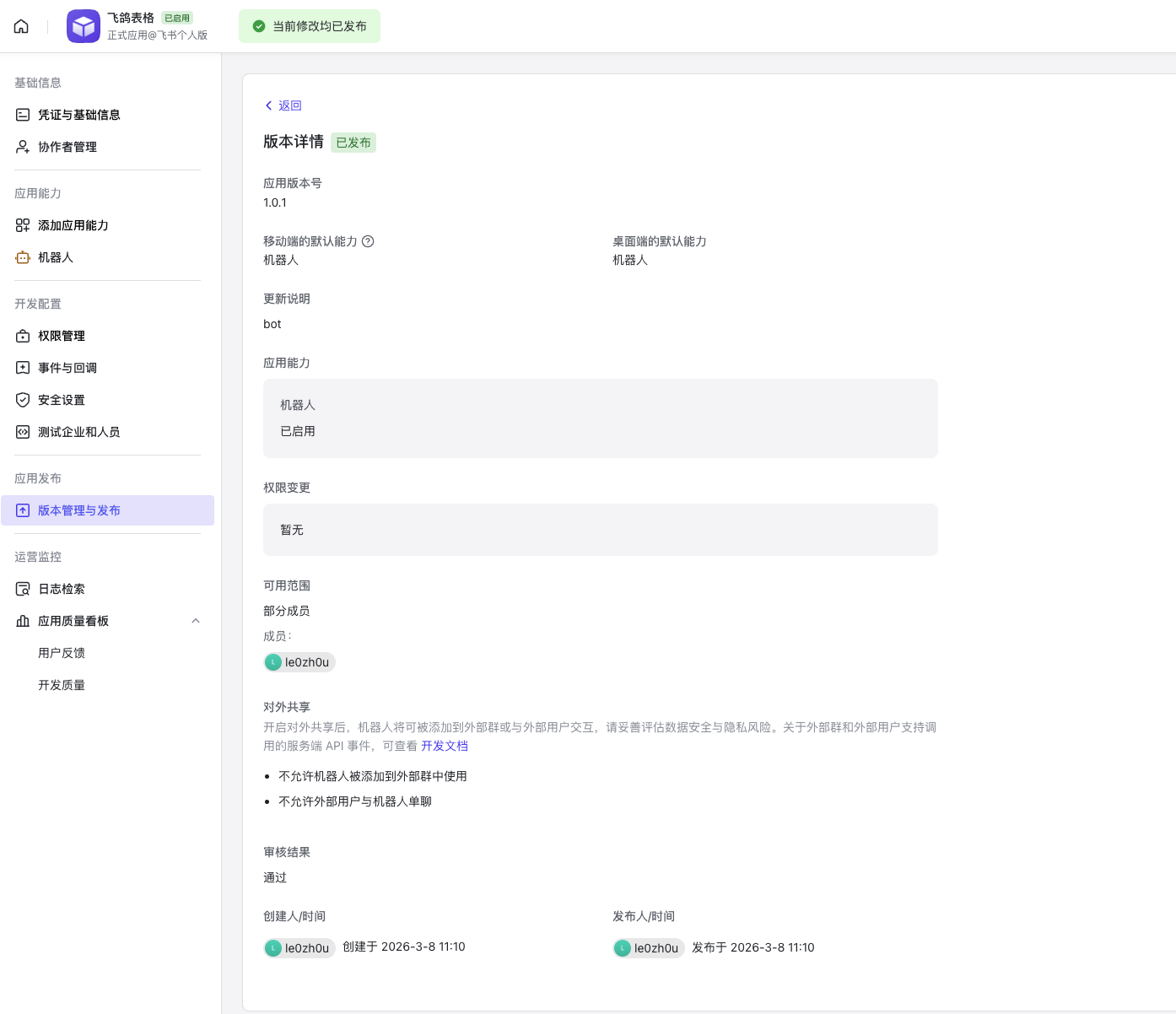Click the 返回 back link

coord(290,105)
